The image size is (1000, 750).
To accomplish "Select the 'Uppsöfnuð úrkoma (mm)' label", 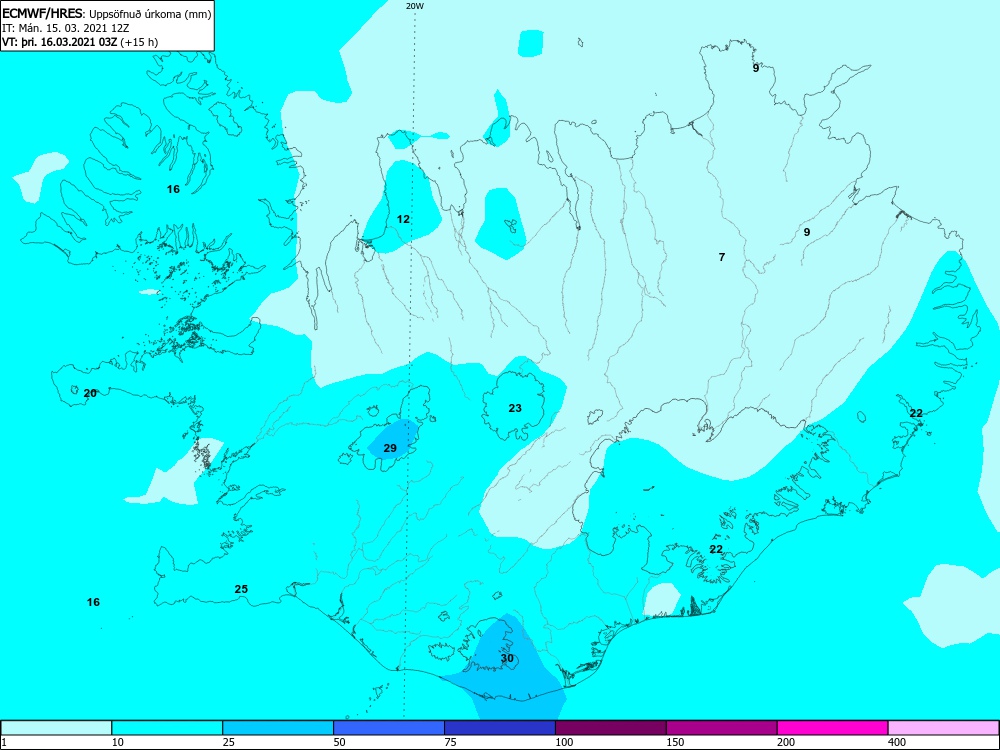I will tap(150, 14).
